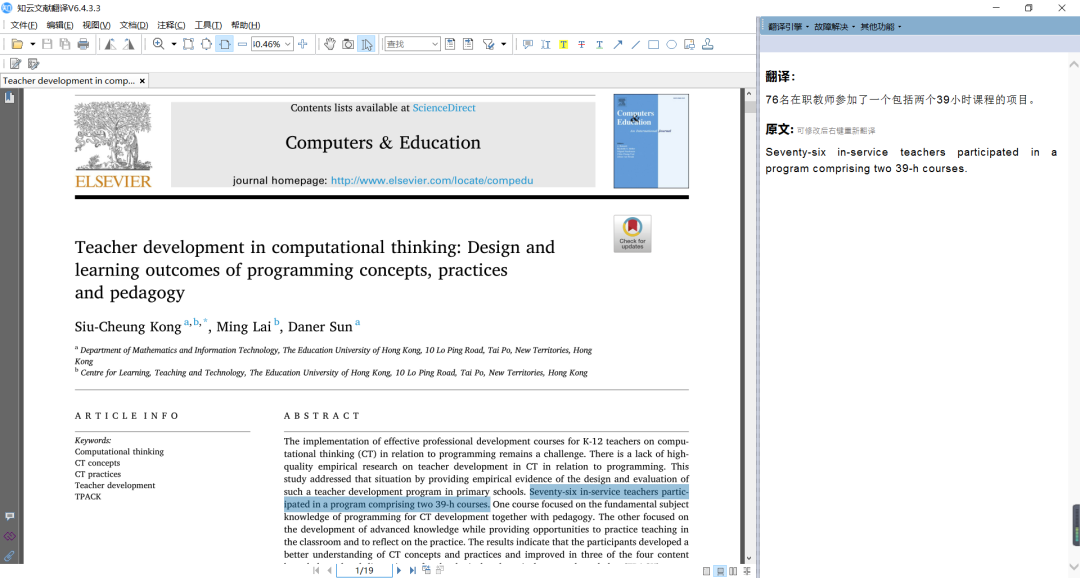
Task: Toggle continuous facing layout in status bar
Action: tap(747, 571)
